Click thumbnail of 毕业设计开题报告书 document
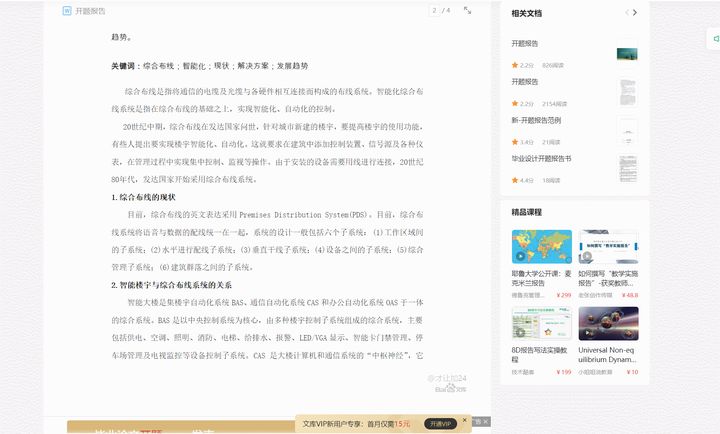The height and width of the screenshot is (434, 720). coord(628,169)
